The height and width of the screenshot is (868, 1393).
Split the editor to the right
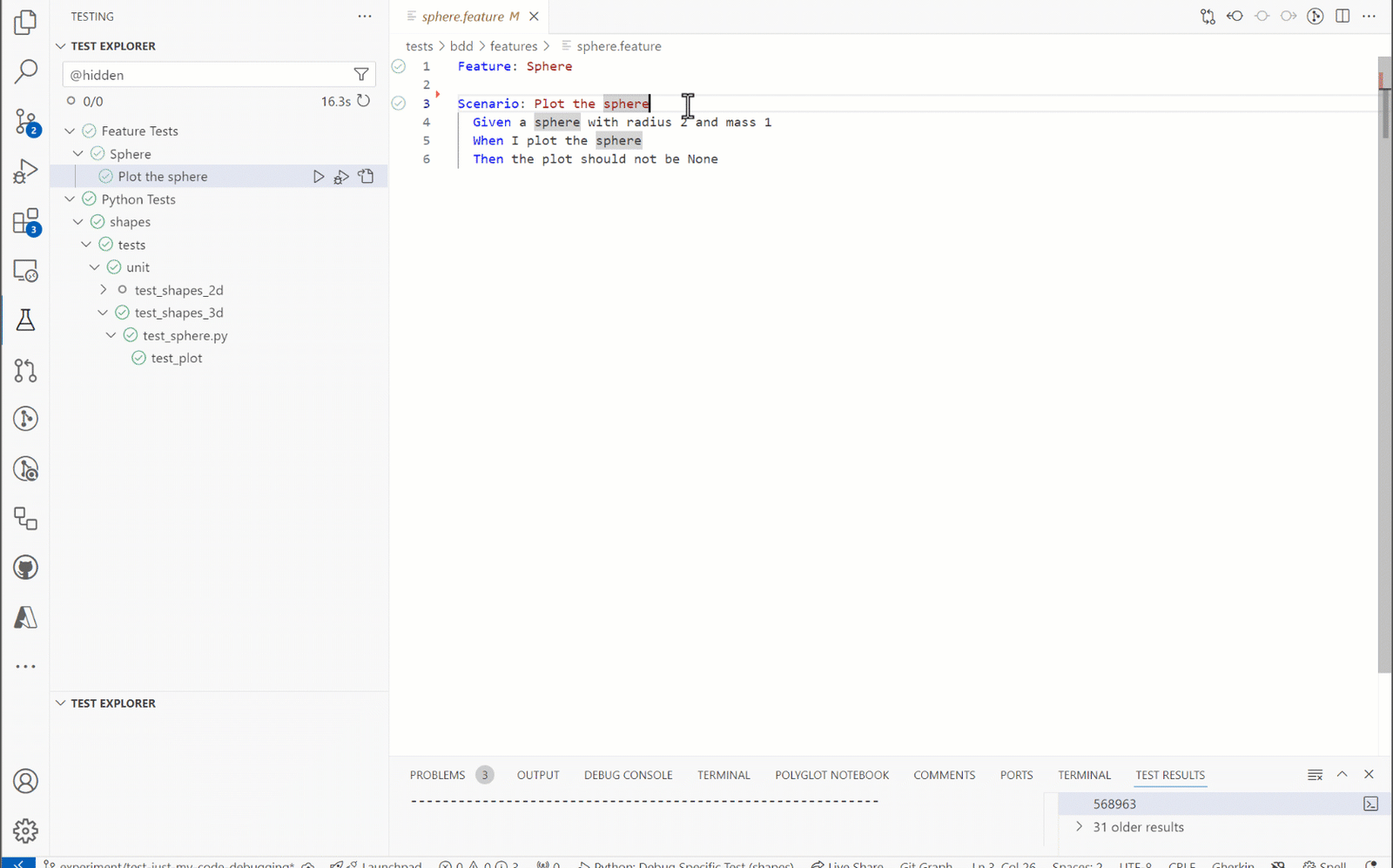click(1343, 17)
